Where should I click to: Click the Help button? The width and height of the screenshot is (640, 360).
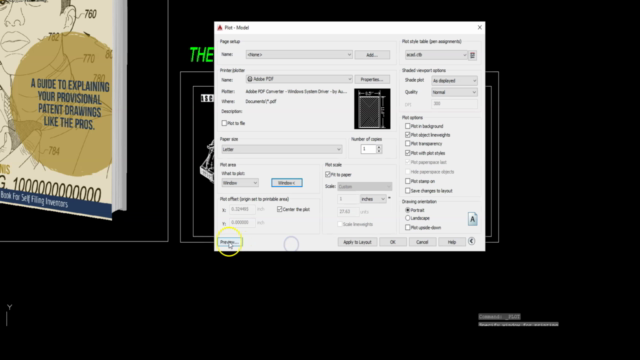point(451,242)
